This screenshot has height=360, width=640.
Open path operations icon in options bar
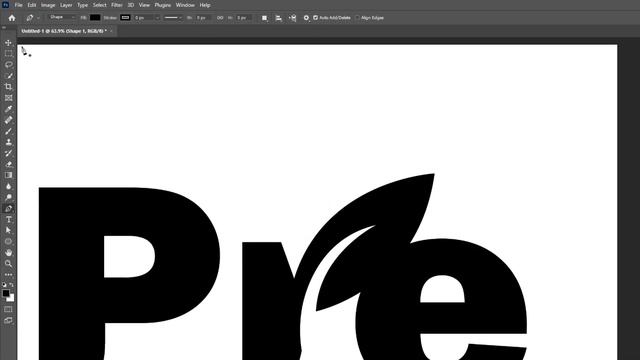pyautogui.click(x=264, y=18)
